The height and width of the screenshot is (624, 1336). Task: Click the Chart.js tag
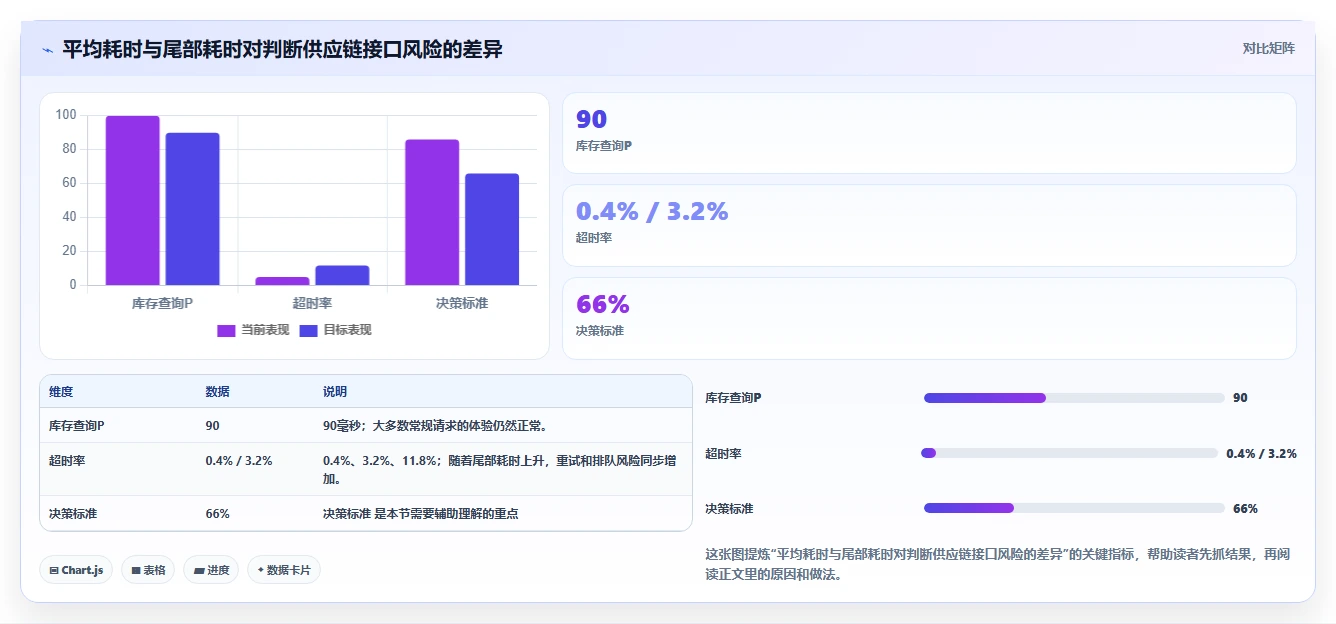[77, 570]
